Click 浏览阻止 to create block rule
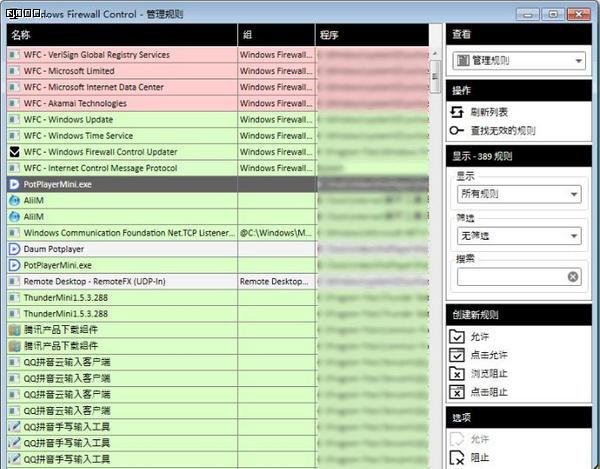The image size is (600, 469). (x=489, y=373)
